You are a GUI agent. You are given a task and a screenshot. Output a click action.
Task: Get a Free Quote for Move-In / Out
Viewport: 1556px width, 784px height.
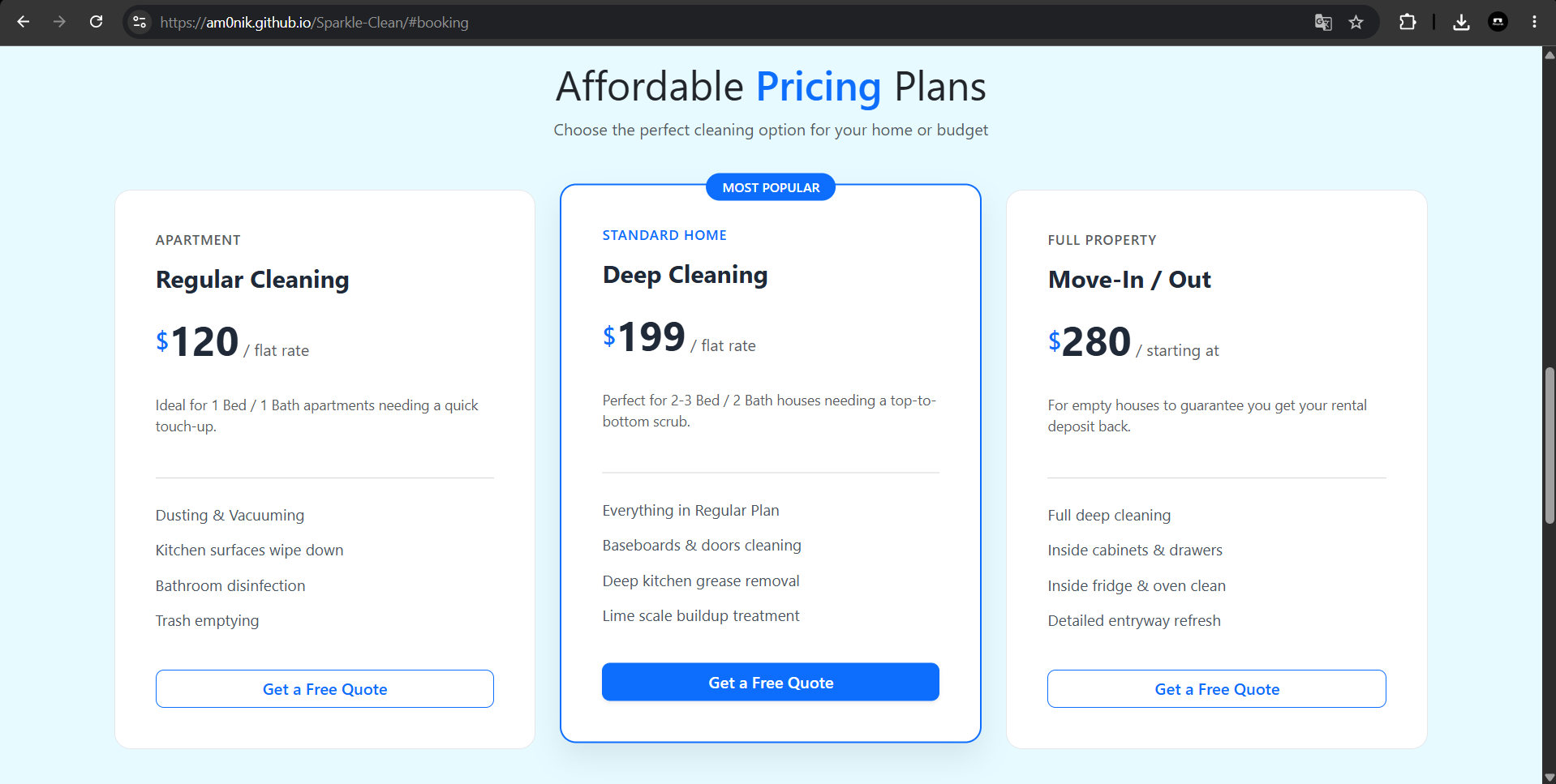click(1217, 689)
